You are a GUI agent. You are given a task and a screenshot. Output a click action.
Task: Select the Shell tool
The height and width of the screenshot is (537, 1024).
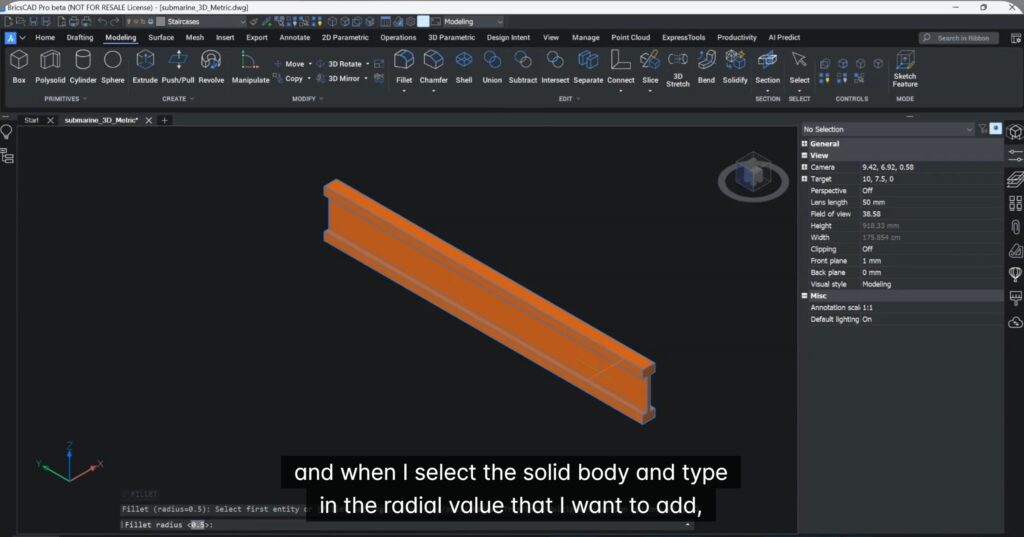[464, 67]
